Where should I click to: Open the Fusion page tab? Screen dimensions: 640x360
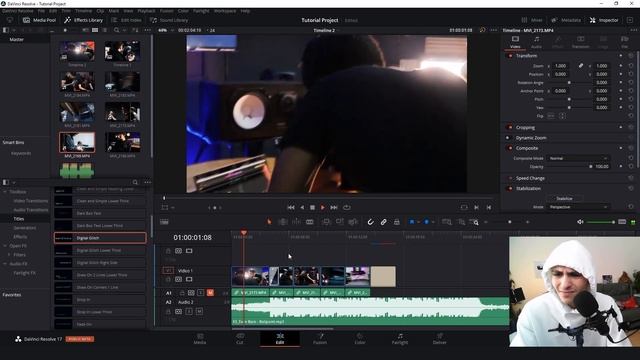pos(320,338)
